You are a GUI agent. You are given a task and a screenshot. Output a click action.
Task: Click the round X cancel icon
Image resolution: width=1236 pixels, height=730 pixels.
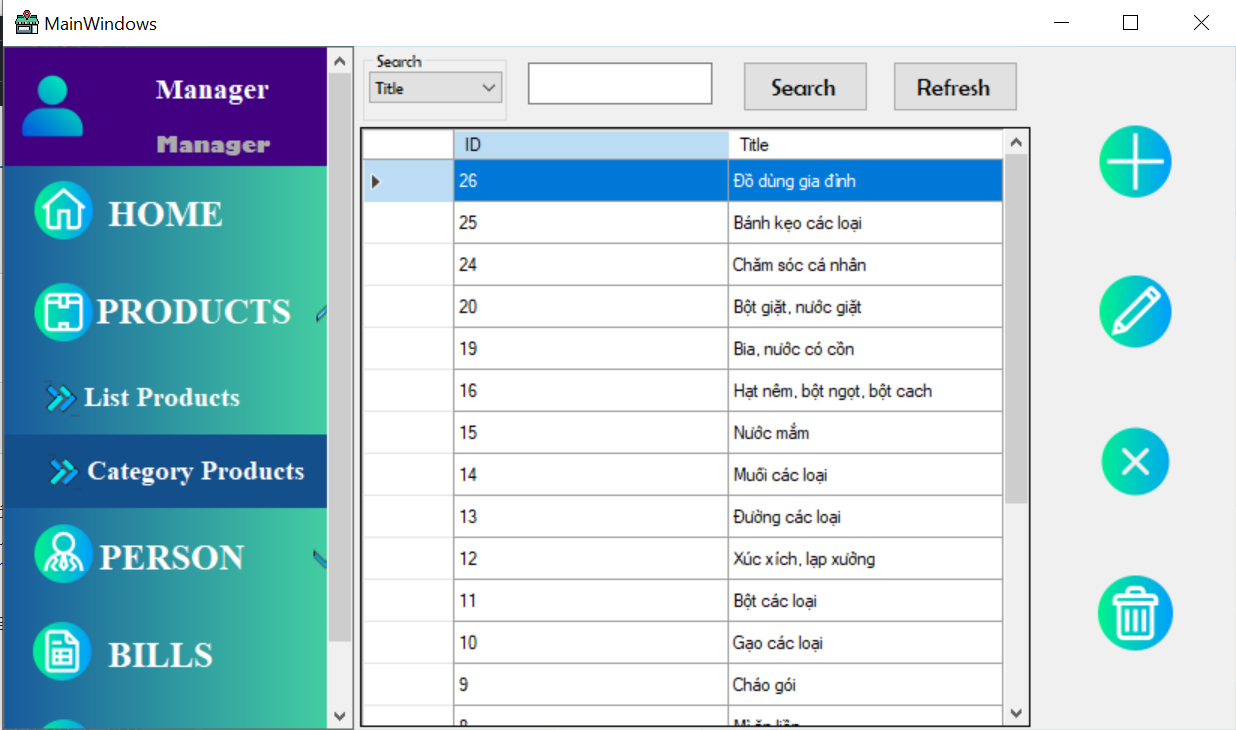(x=1135, y=462)
